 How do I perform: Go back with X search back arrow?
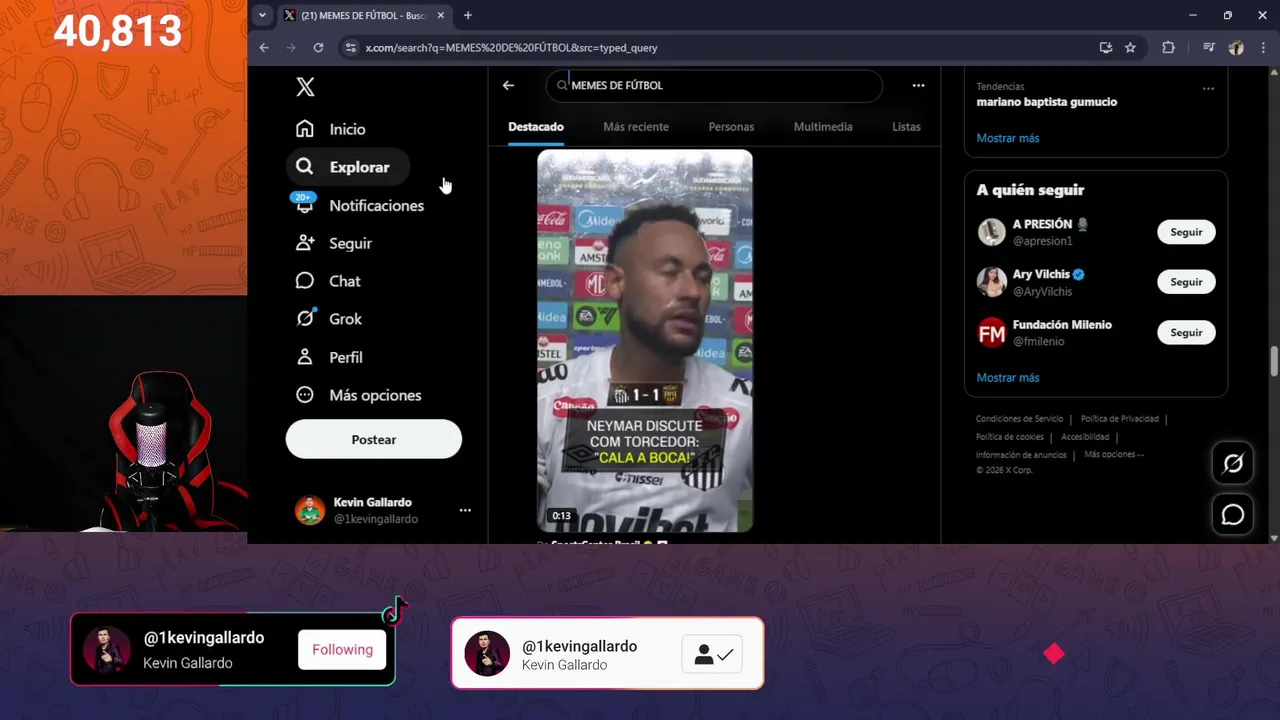pos(508,86)
